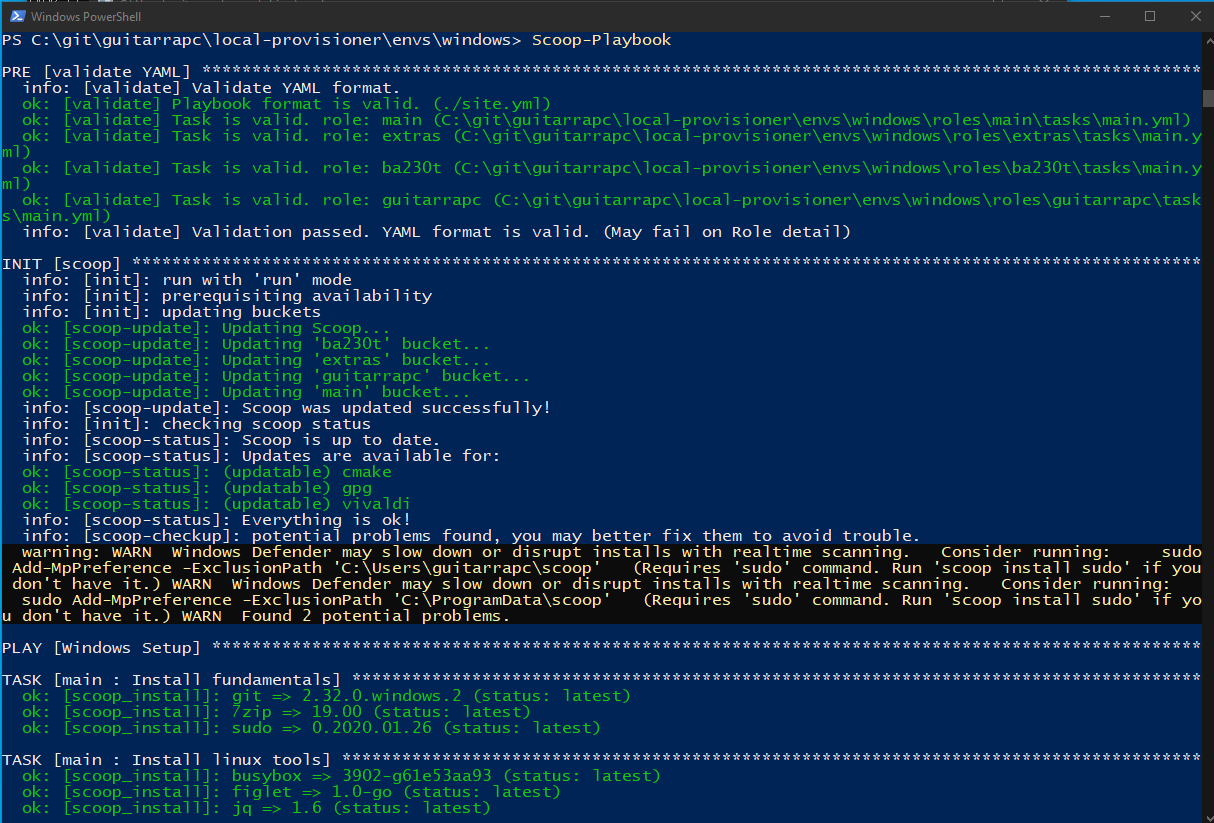This screenshot has width=1214, height=823.
Task: Click 'Scoop was updated successfully!' line
Action: 286,408
